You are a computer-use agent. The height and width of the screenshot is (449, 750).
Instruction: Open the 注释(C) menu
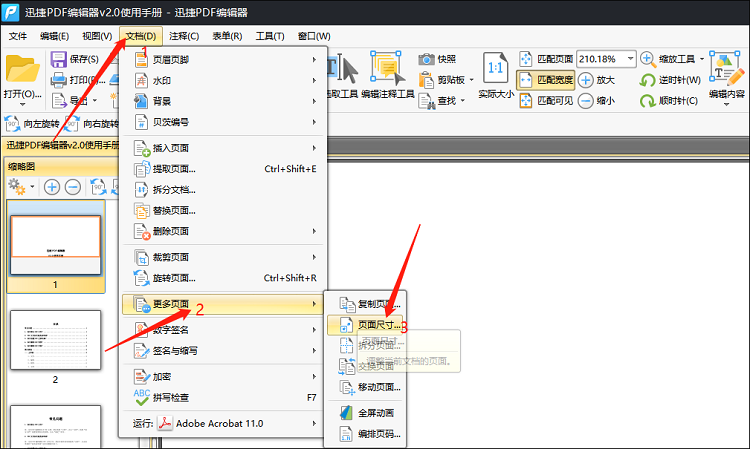184,36
